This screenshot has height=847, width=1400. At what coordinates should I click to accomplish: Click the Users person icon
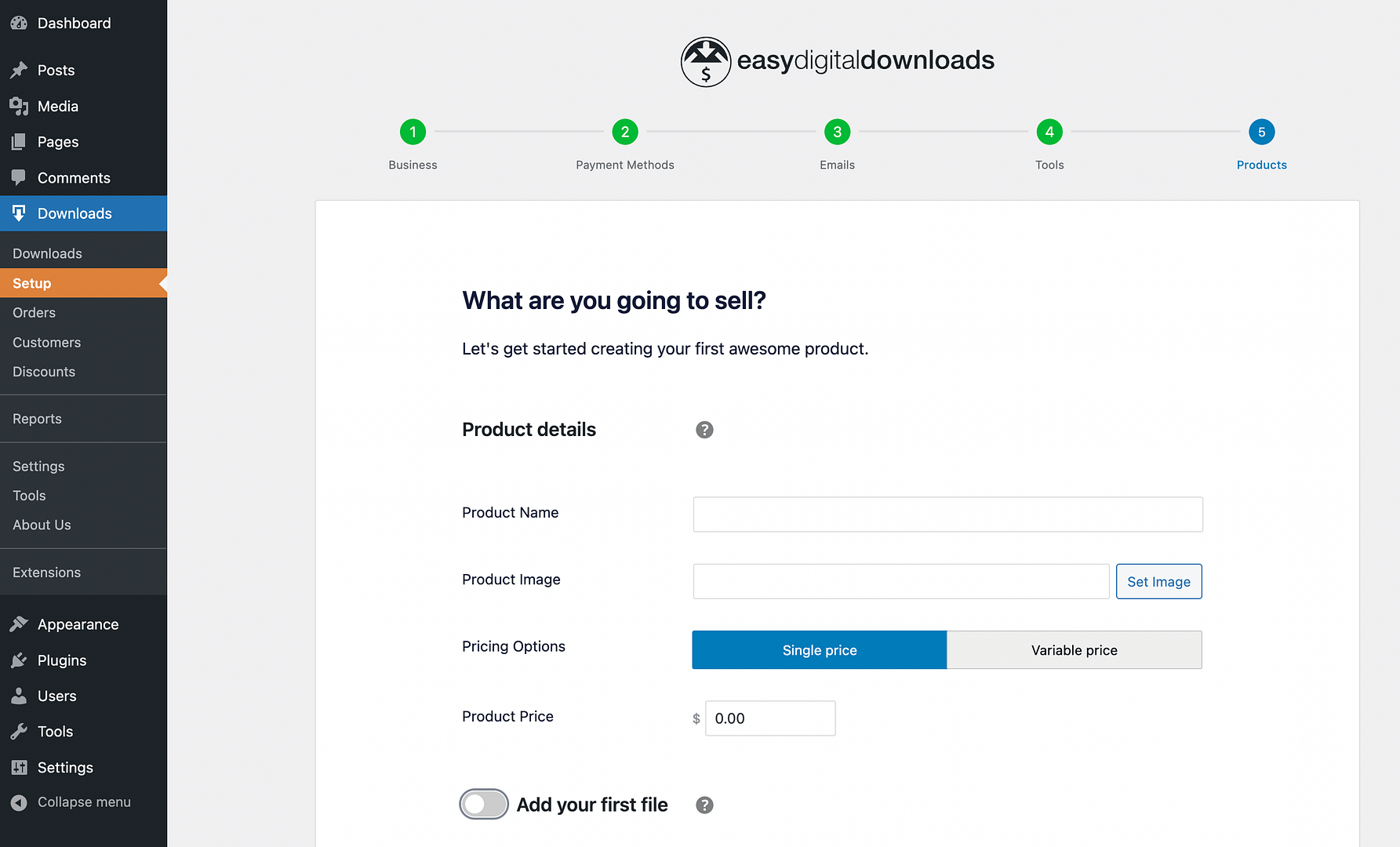pos(19,696)
